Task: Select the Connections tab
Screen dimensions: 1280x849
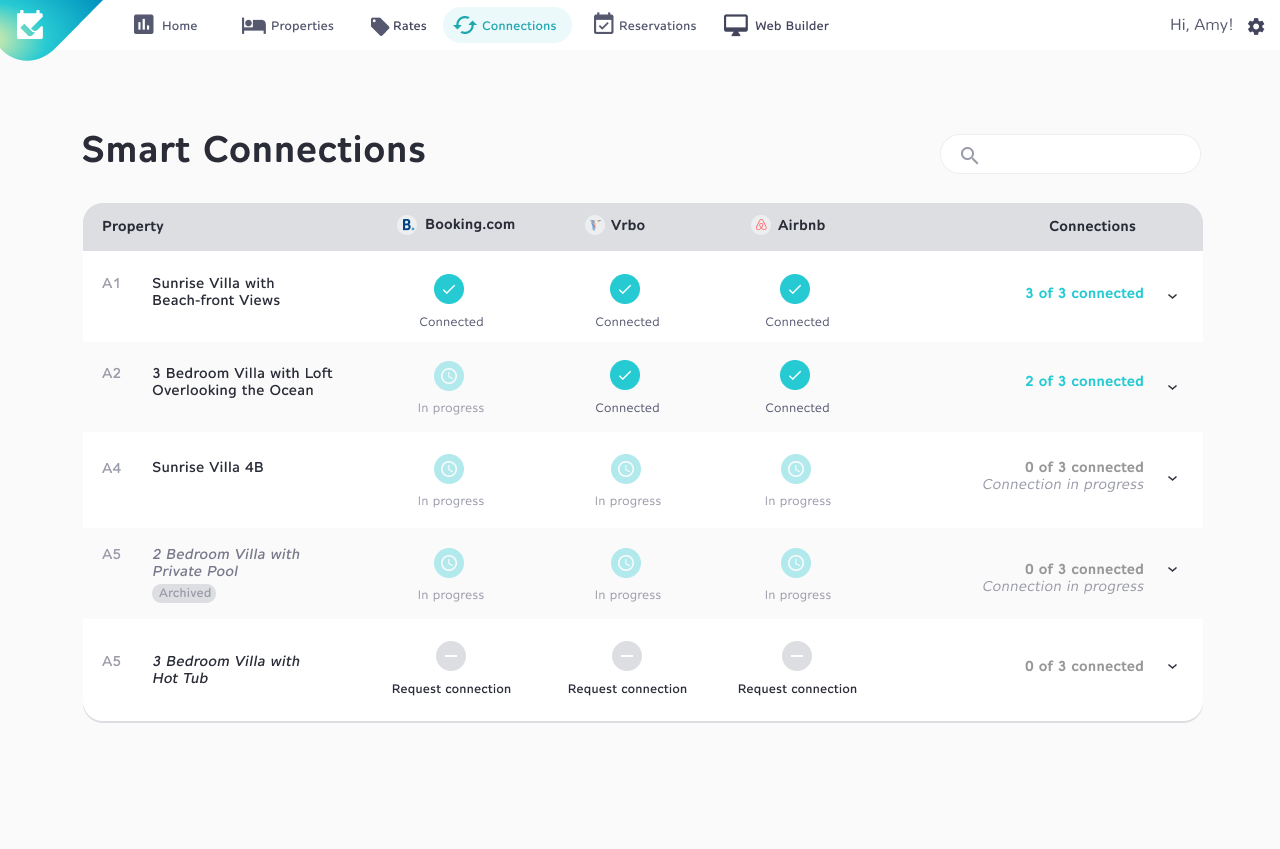Action: [507, 25]
